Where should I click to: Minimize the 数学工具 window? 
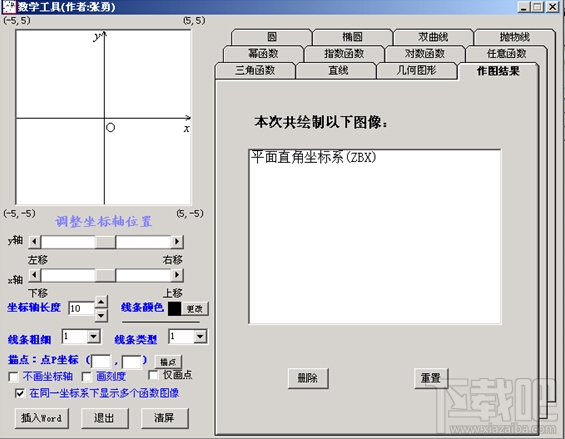(x=524, y=6)
